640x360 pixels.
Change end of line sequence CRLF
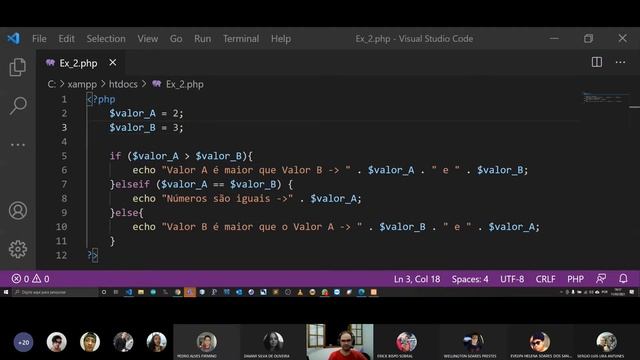545,279
